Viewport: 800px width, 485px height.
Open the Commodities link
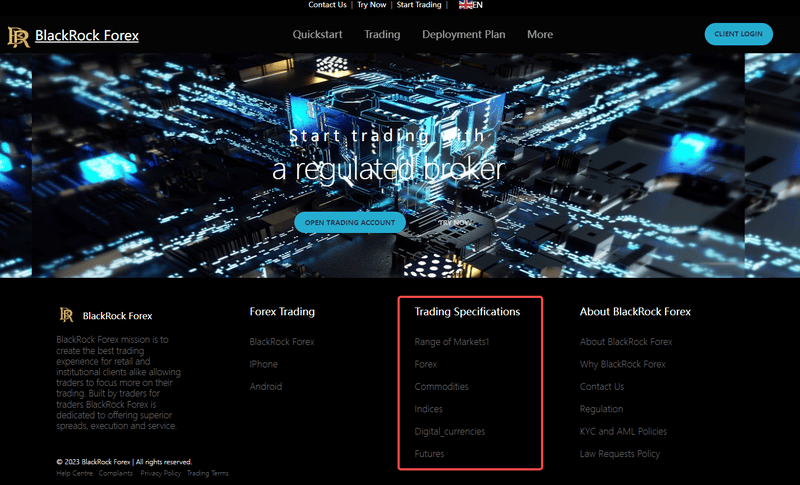tap(441, 387)
